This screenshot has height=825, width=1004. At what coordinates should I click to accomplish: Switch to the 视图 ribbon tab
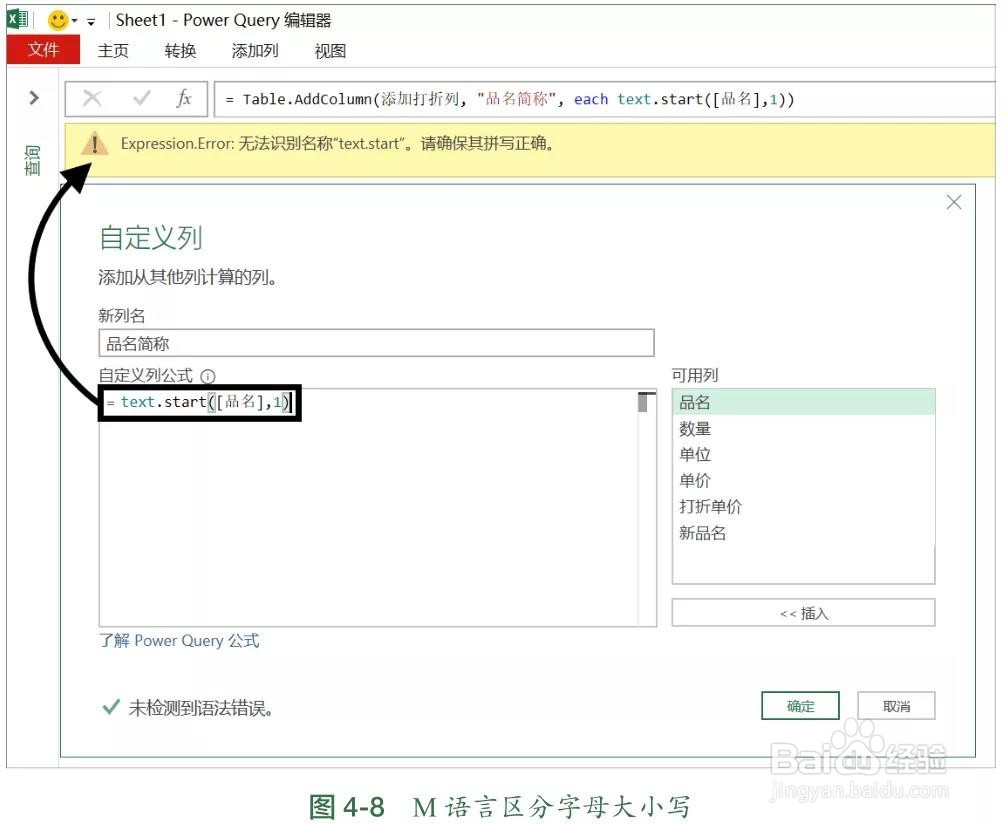click(x=330, y=51)
